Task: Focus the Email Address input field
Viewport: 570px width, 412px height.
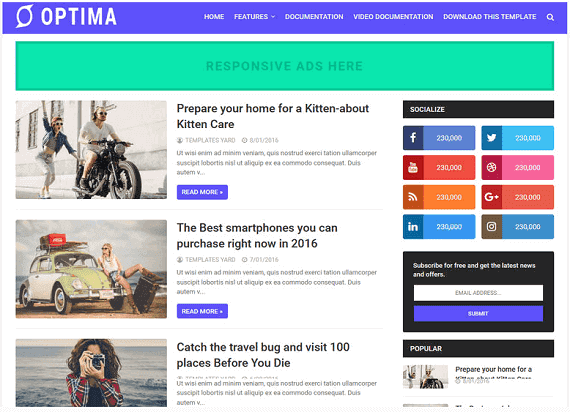Action: 478,293
